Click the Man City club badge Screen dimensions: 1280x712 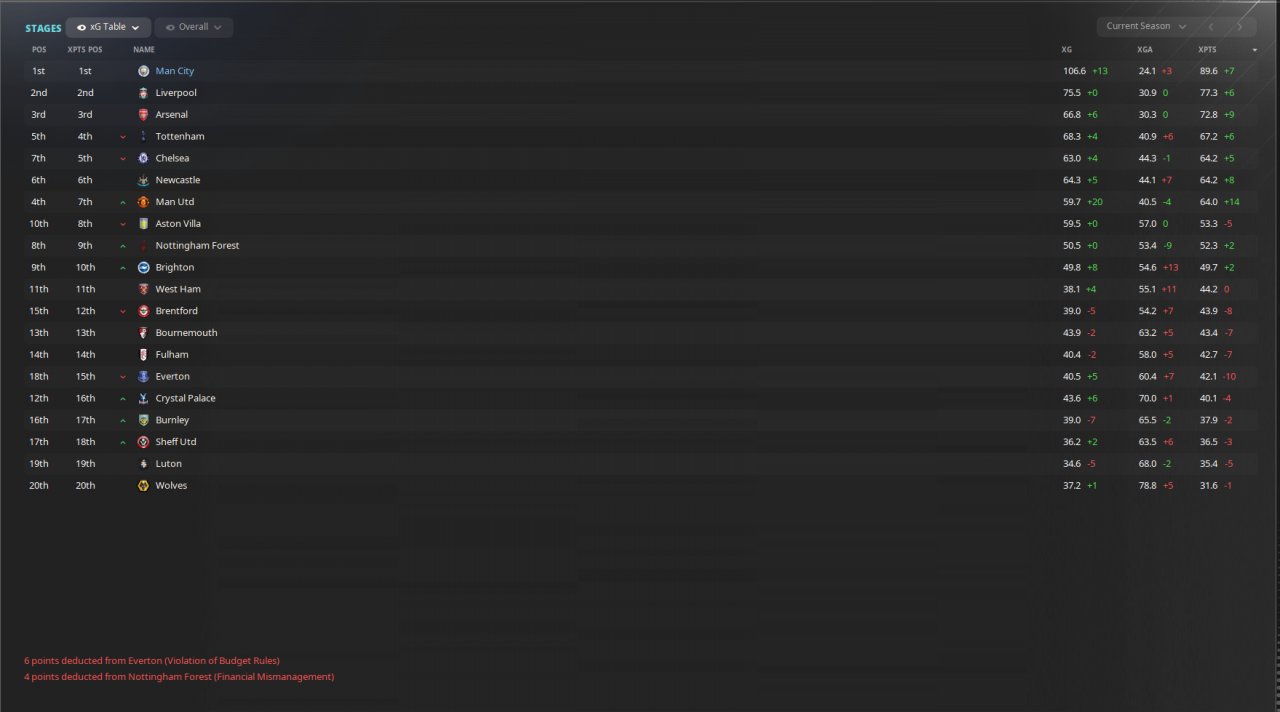(143, 71)
